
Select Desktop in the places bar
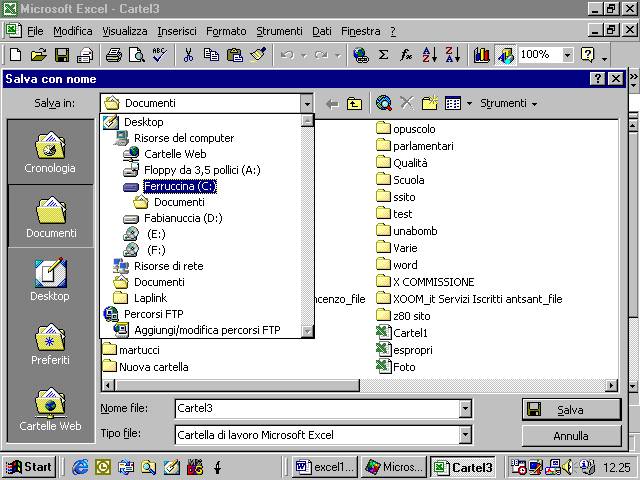click(x=50, y=280)
